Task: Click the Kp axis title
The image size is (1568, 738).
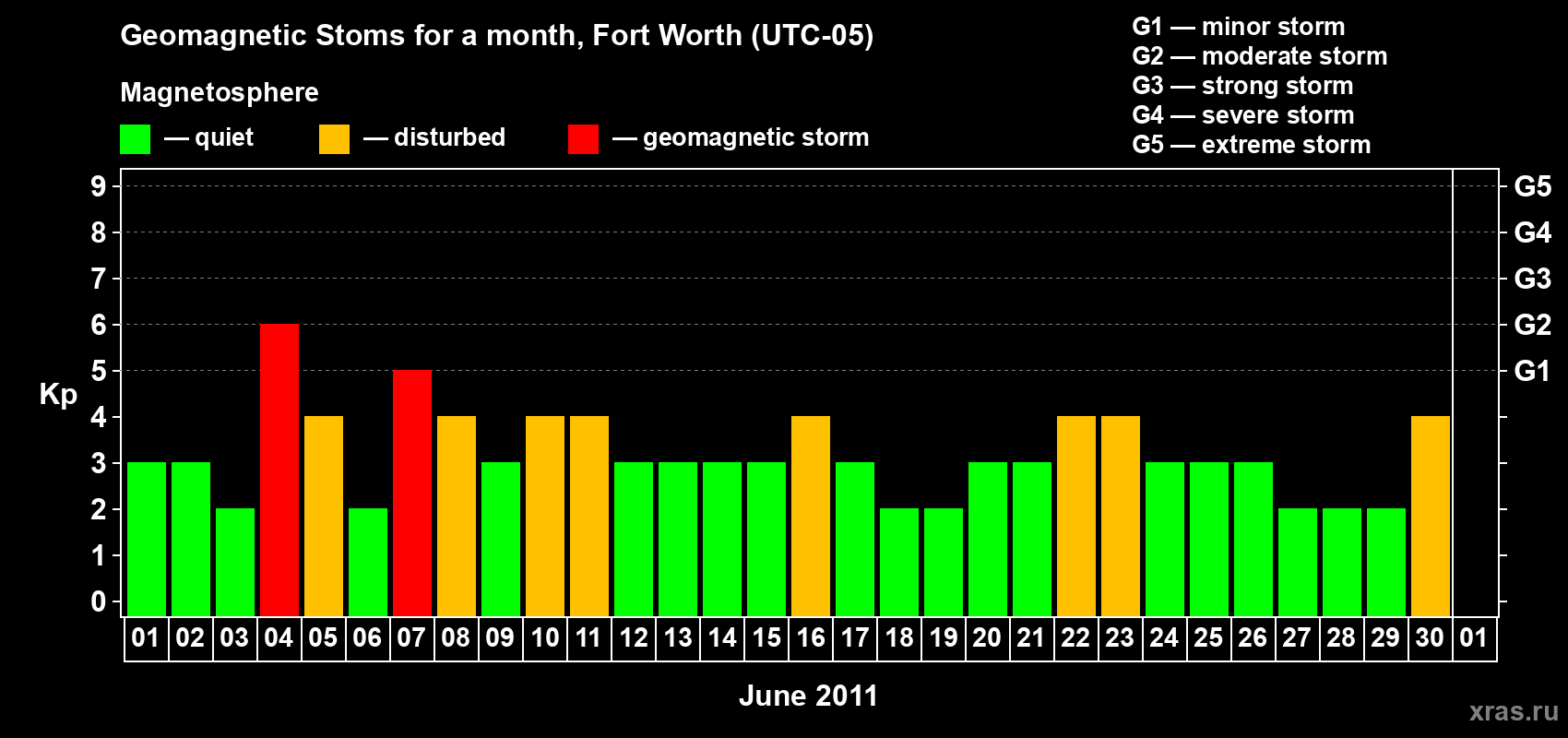Action: pos(58,395)
